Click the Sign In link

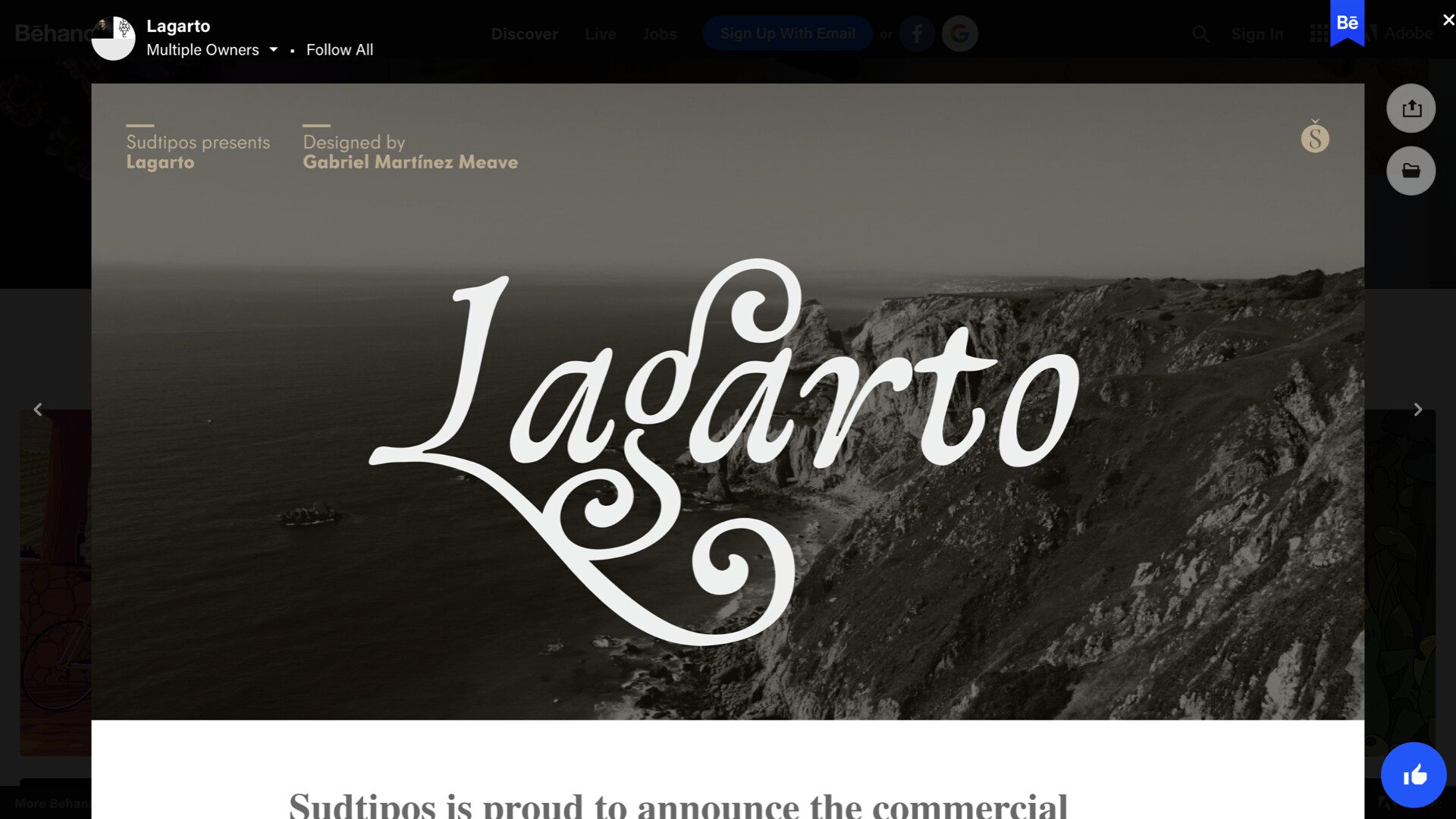coord(1257,34)
